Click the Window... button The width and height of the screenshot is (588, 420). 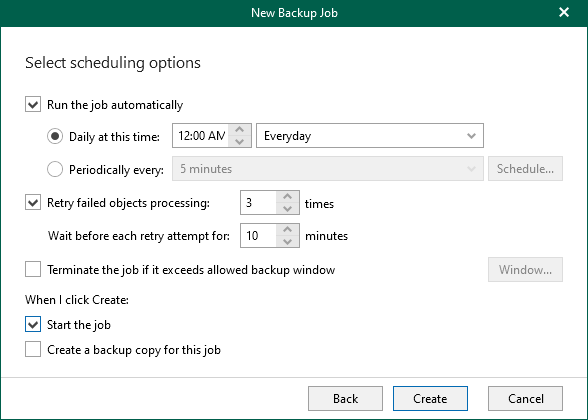click(x=525, y=270)
